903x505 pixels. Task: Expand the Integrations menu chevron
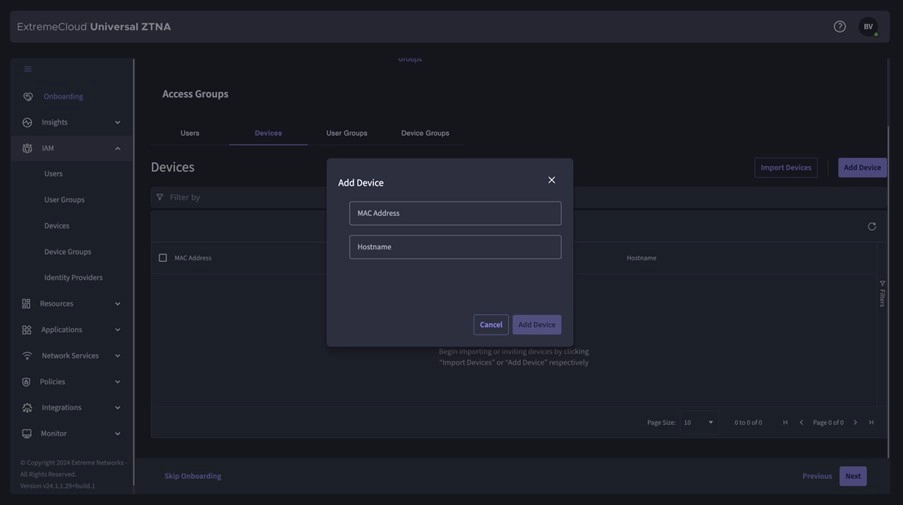point(117,408)
